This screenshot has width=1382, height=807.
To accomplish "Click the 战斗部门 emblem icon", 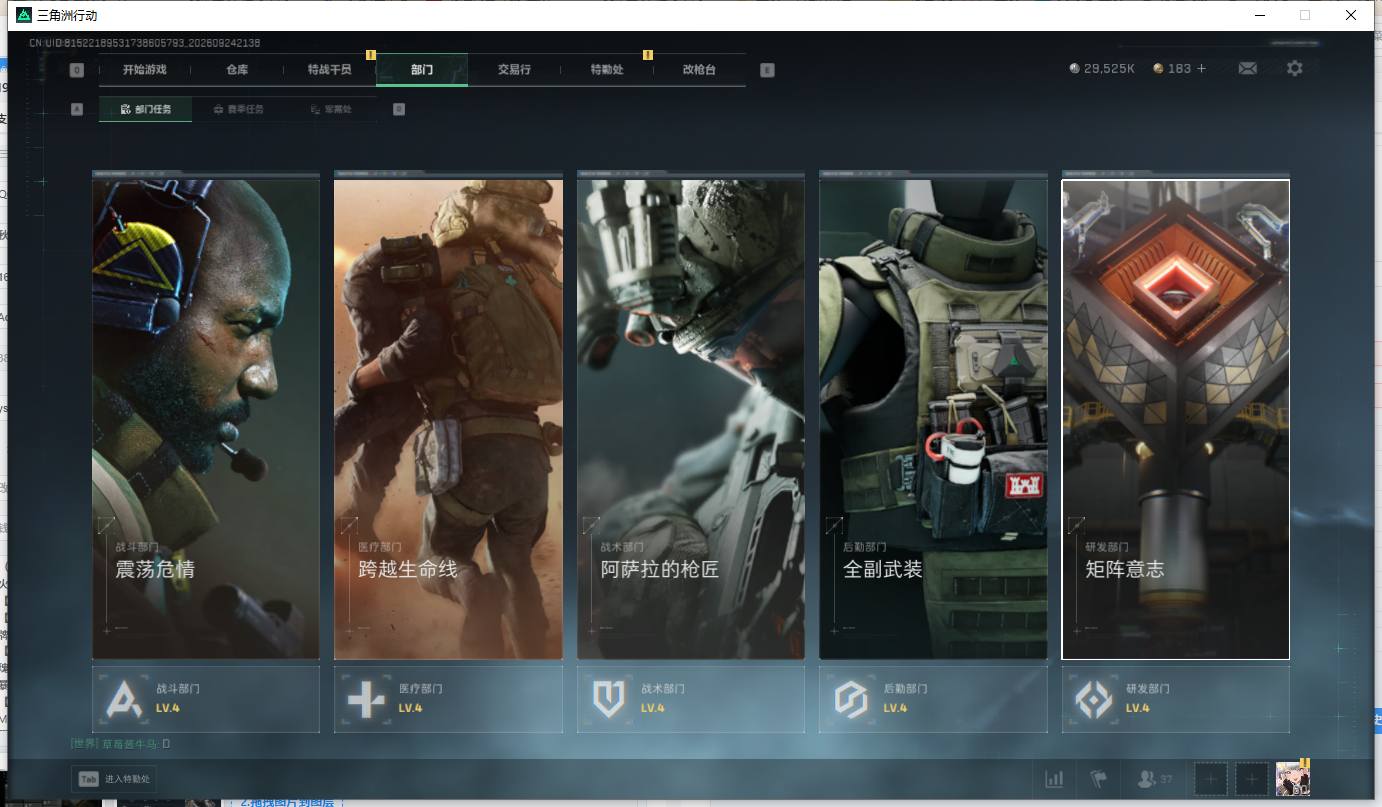I will (x=125, y=699).
